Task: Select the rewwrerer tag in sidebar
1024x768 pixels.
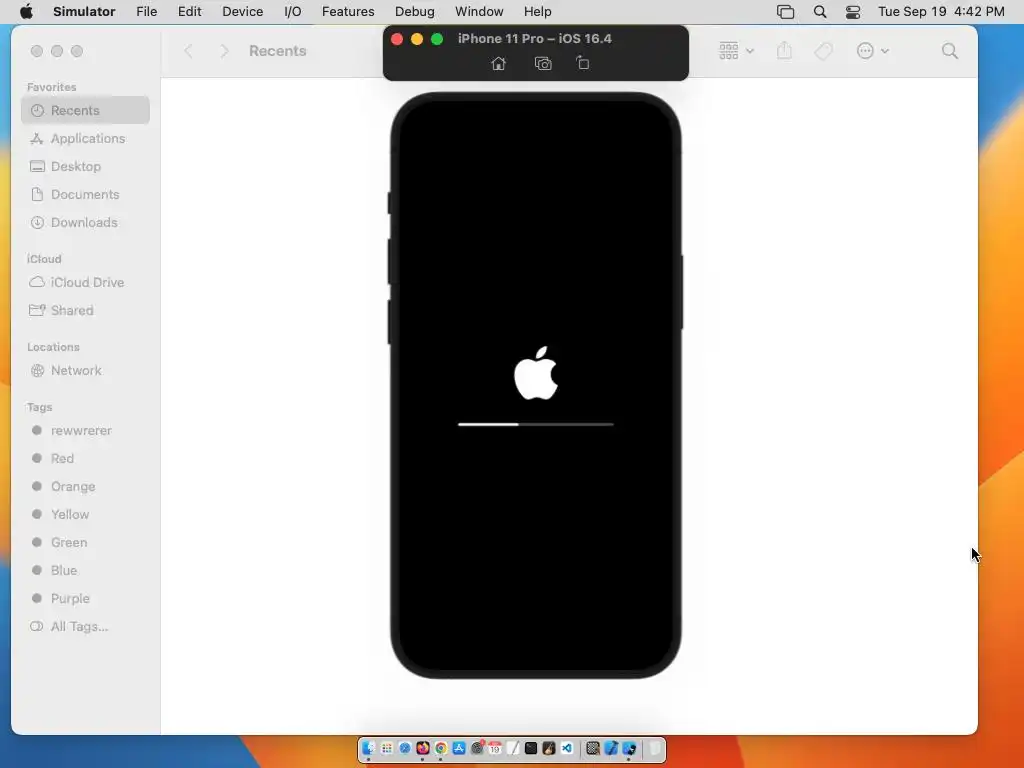Action: pos(85,430)
